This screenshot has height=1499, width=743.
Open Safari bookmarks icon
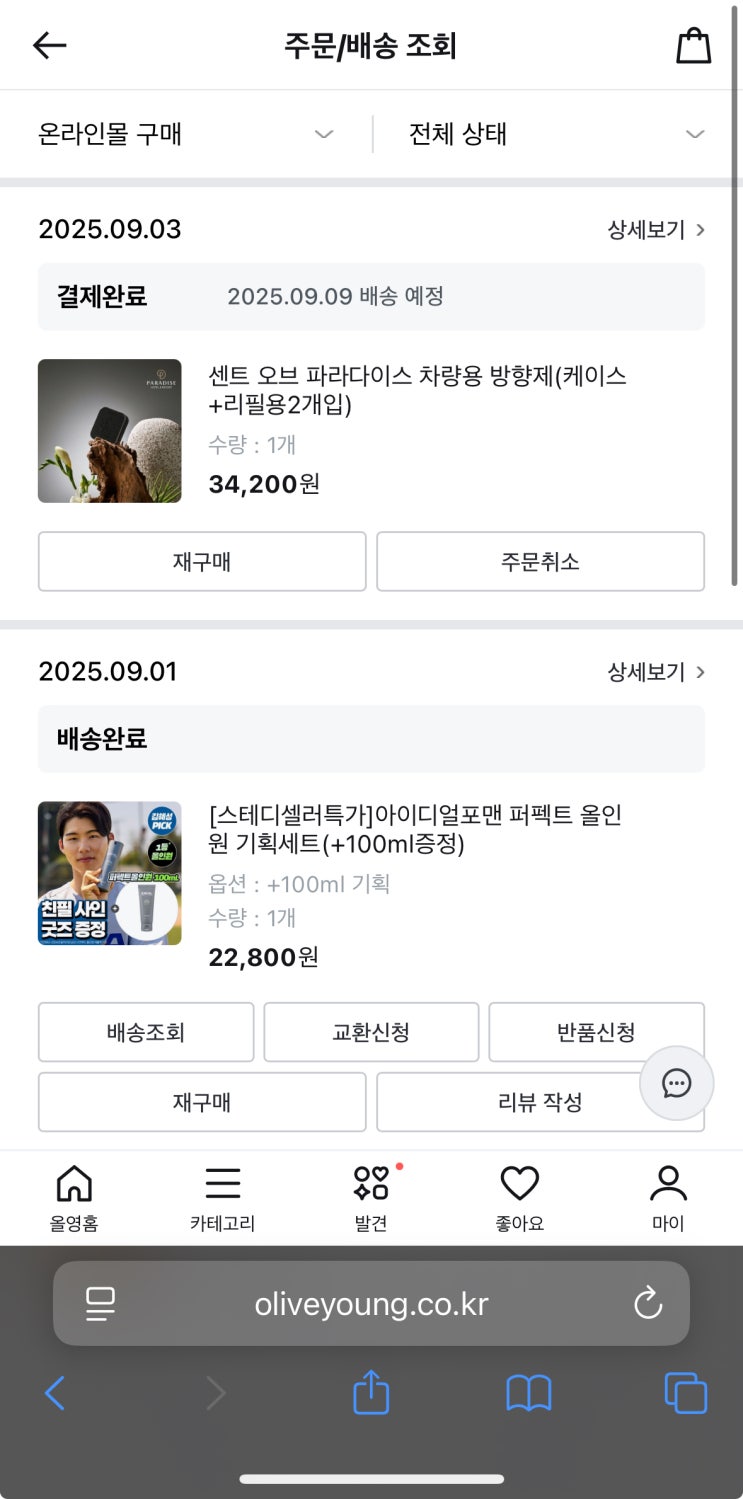pyautogui.click(x=528, y=1392)
